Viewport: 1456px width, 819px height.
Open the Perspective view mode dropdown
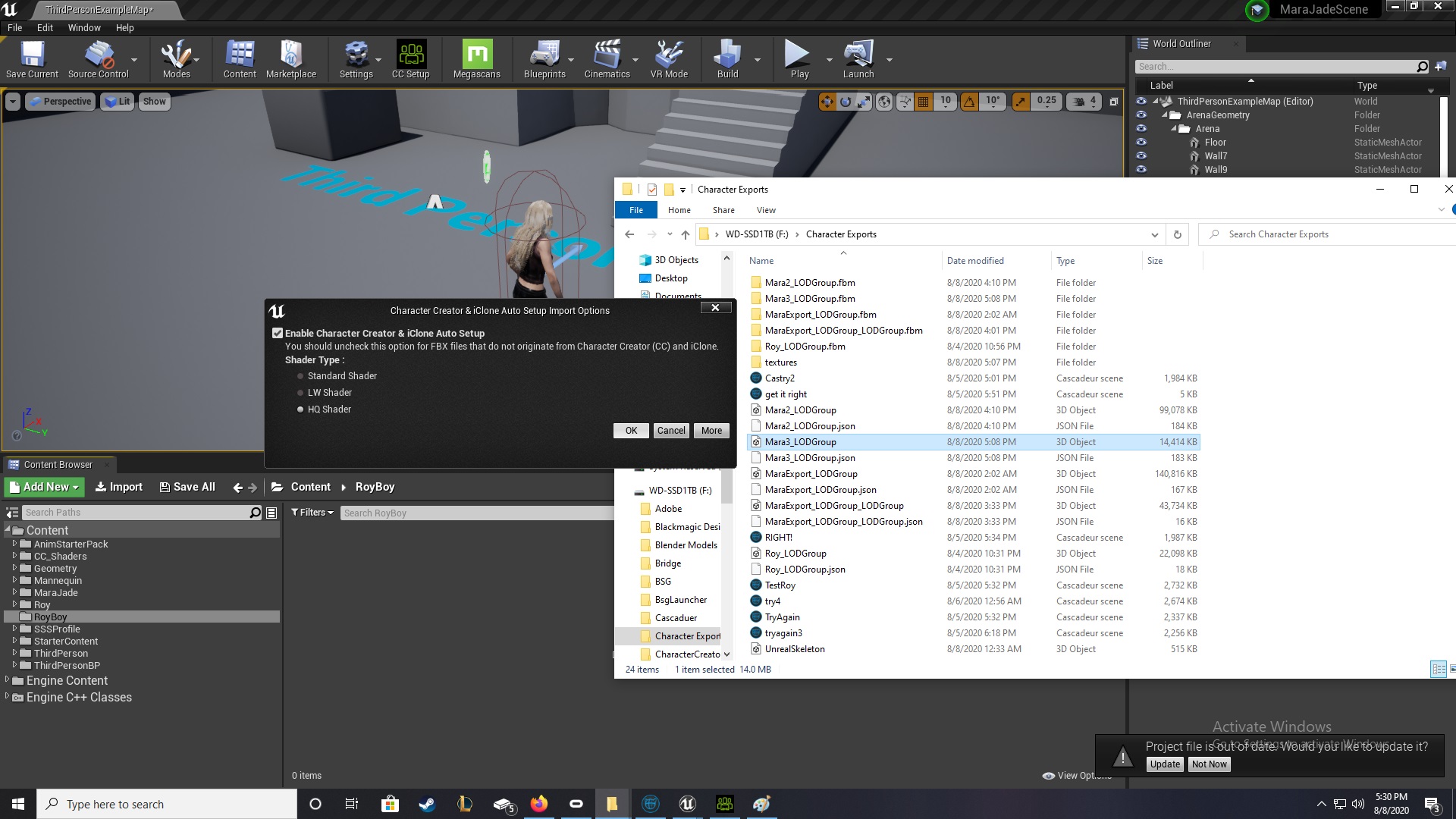[x=60, y=101]
